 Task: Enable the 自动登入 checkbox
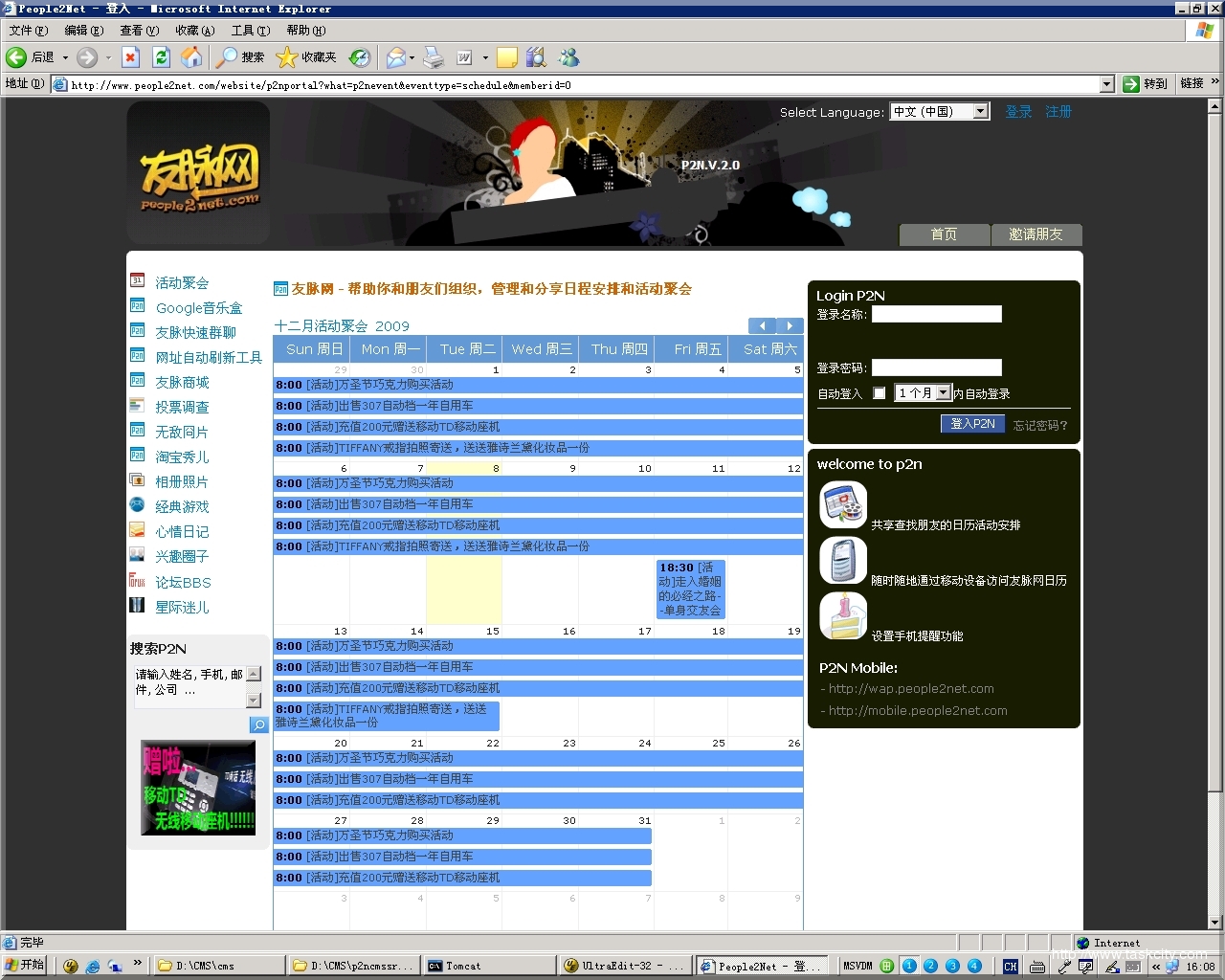click(x=879, y=392)
